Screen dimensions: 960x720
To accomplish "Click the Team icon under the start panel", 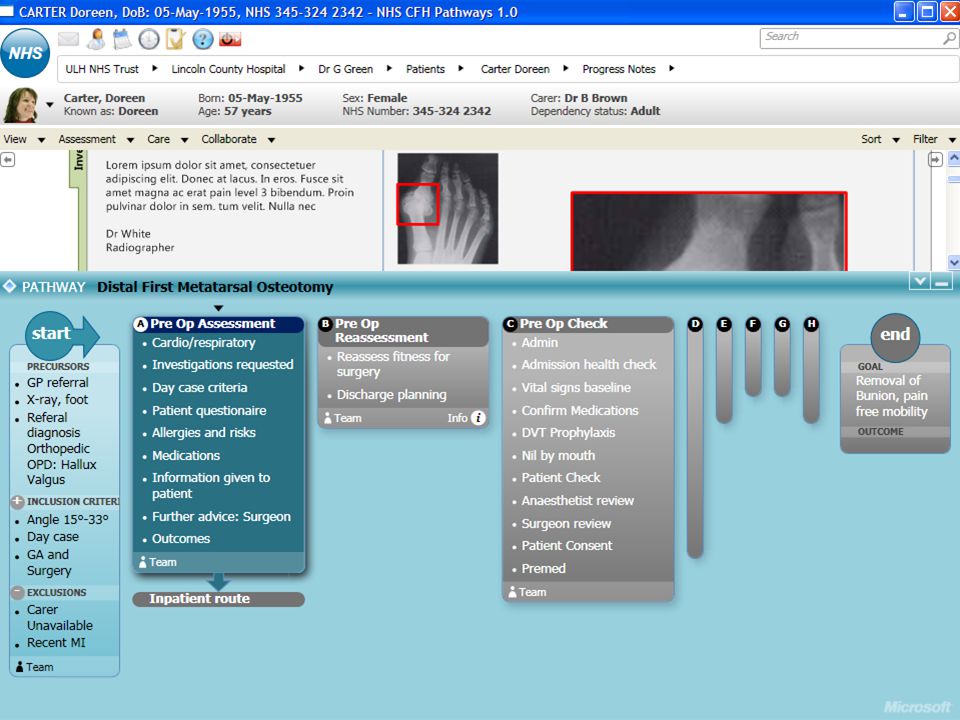I will click(20, 667).
